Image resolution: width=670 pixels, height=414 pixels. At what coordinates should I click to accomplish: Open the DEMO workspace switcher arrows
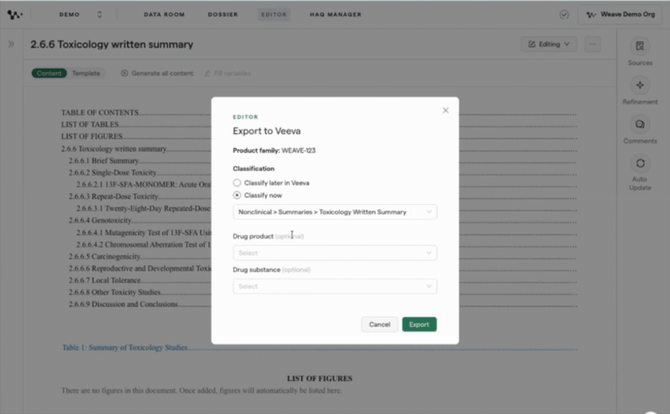point(99,15)
